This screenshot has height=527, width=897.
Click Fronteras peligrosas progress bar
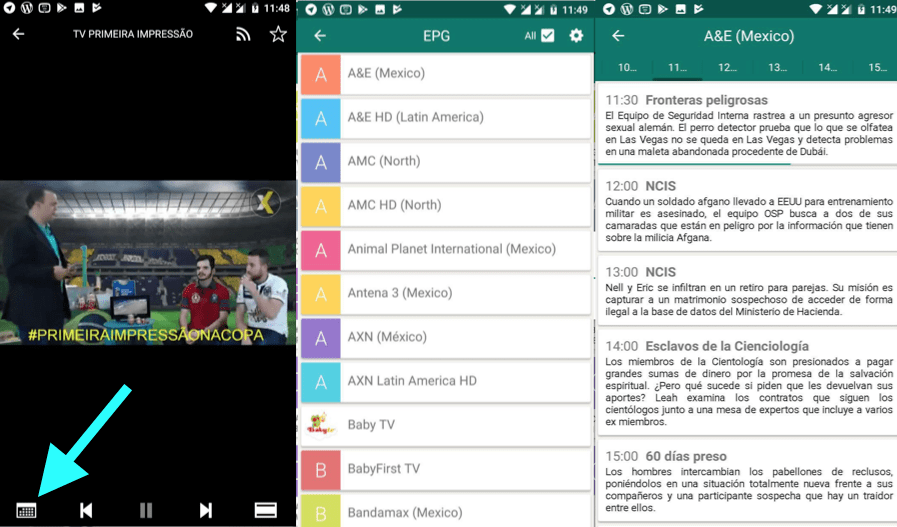[748, 164]
